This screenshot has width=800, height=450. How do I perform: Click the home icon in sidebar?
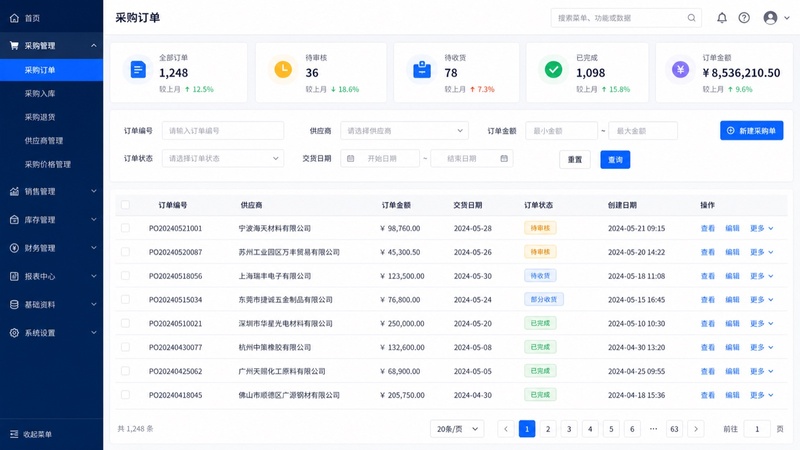click(x=14, y=18)
